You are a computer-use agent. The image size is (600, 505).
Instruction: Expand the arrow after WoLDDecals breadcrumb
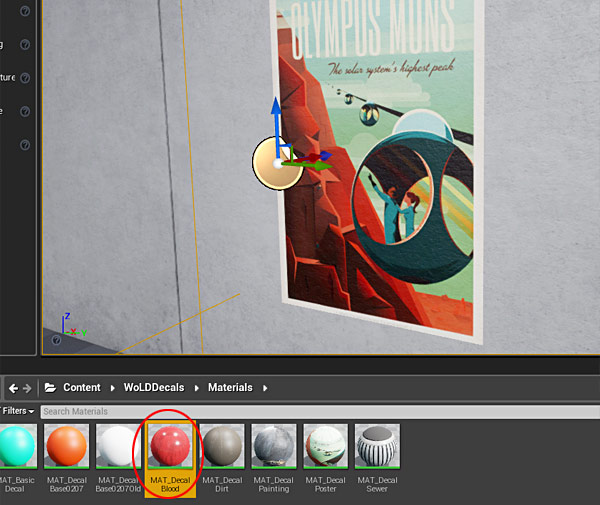(196, 387)
